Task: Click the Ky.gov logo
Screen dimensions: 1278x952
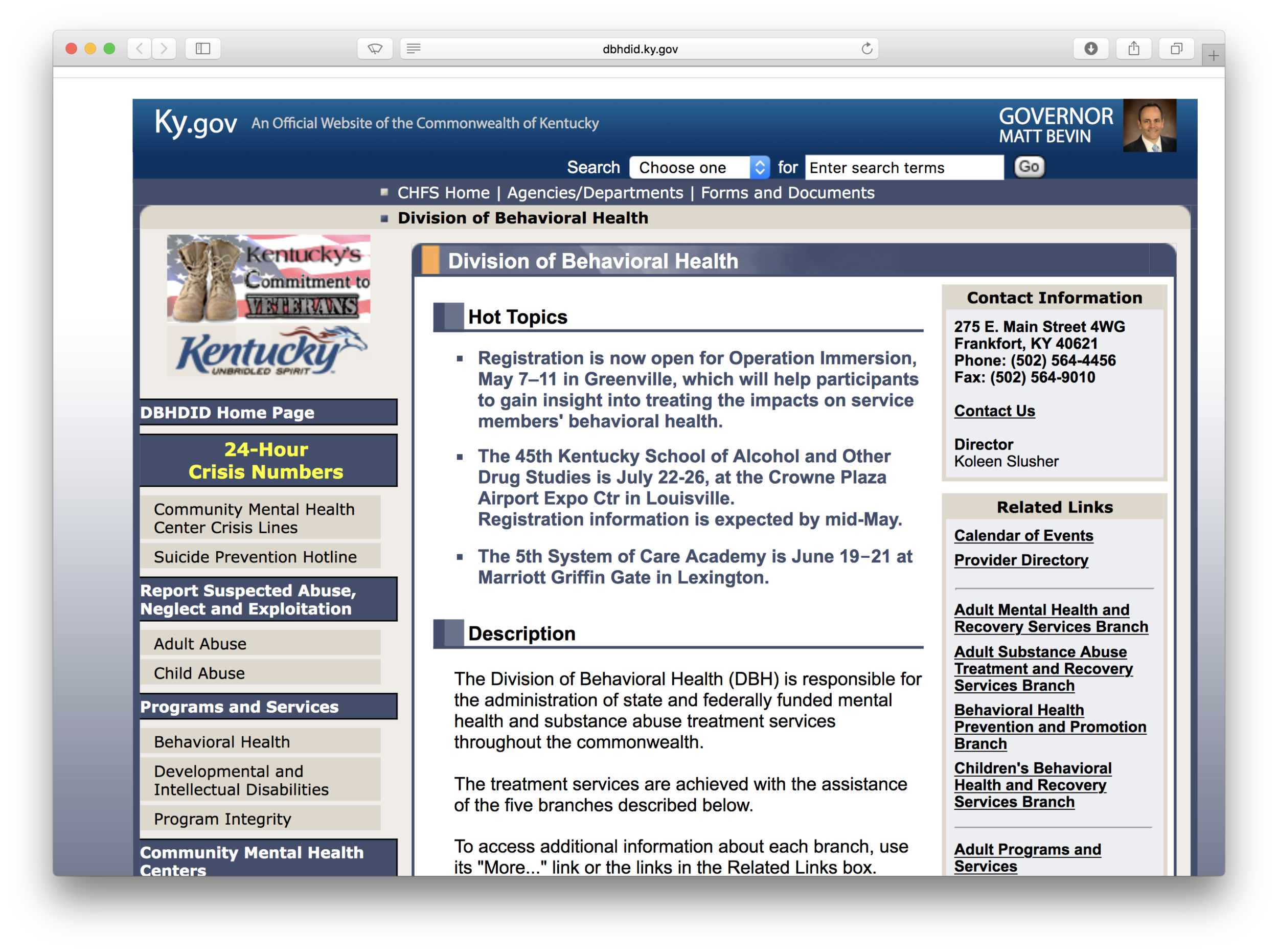Action: tap(195, 123)
